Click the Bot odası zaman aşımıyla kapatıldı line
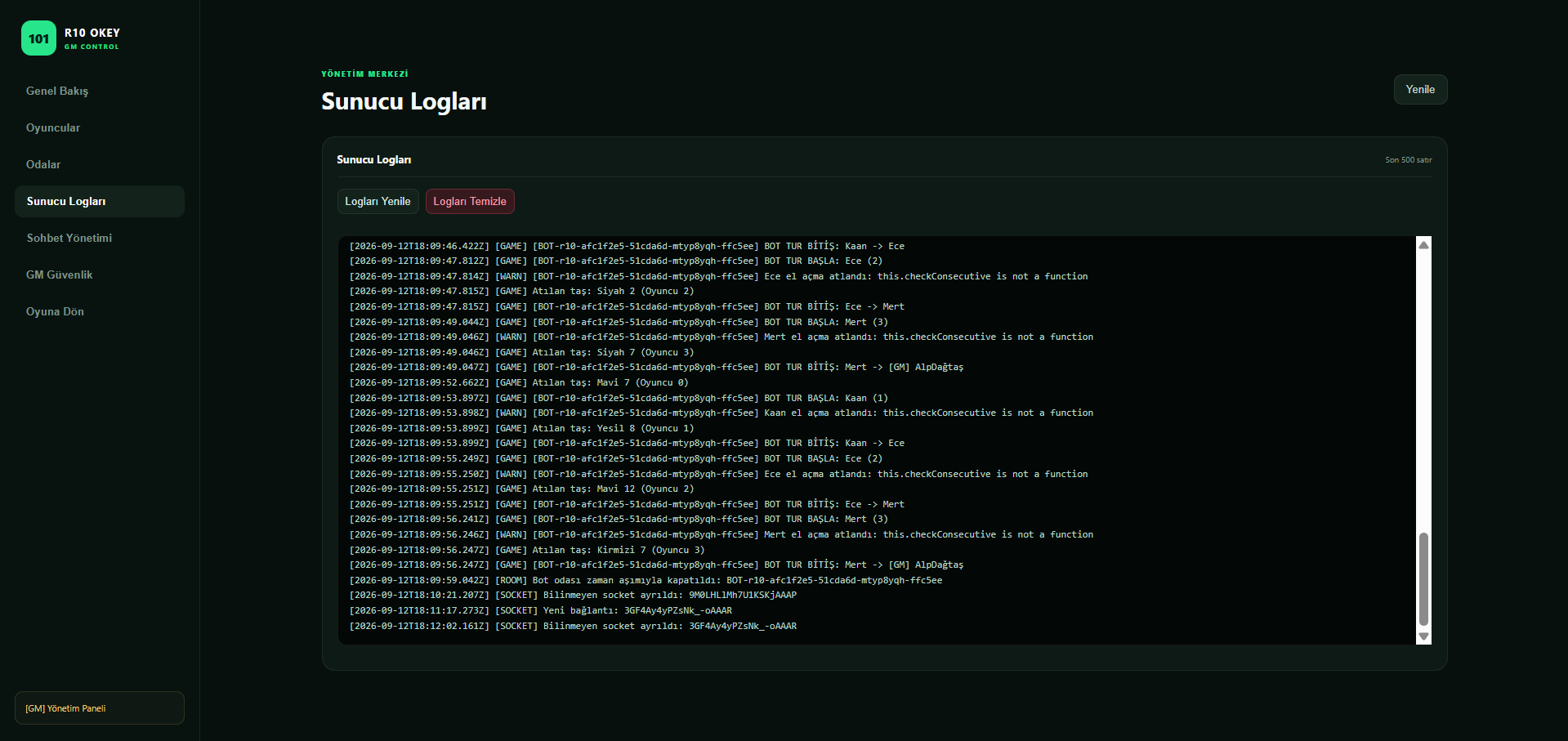The image size is (1568, 741). coord(646,580)
